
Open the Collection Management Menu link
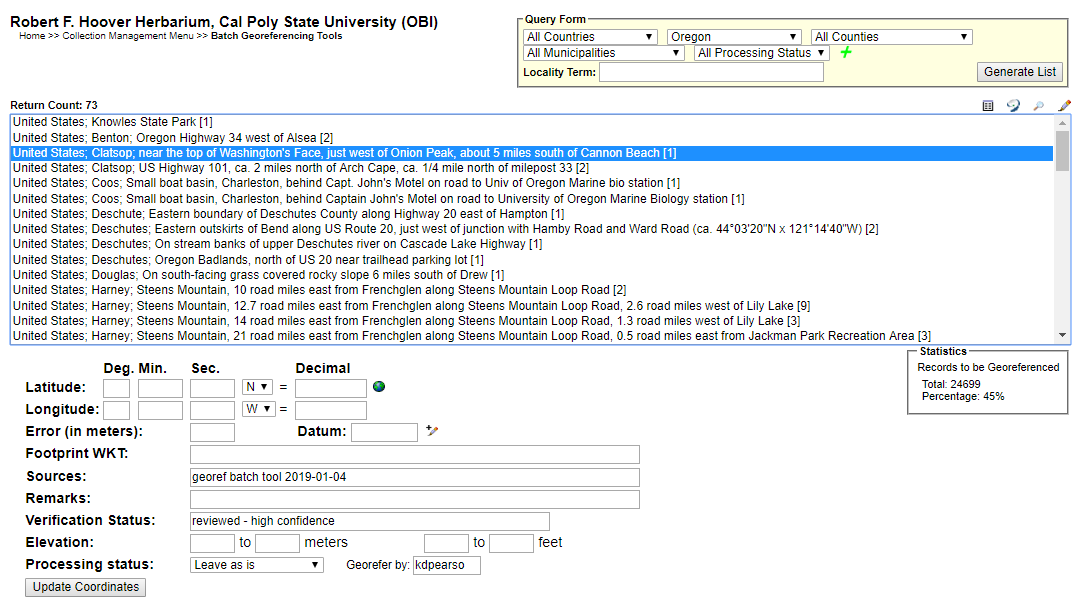(x=128, y=36)
